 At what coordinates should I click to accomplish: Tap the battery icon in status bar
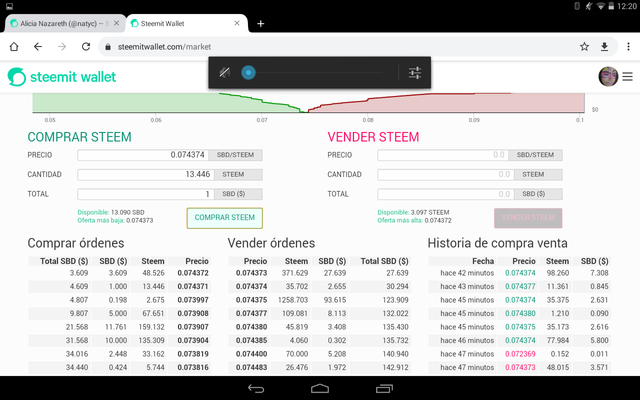(611, 6)
